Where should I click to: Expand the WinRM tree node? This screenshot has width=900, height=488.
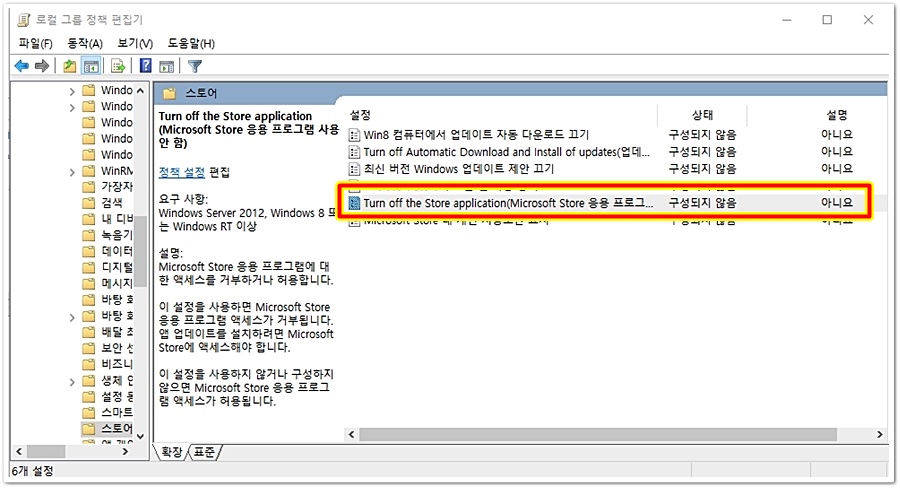point(72,172)
